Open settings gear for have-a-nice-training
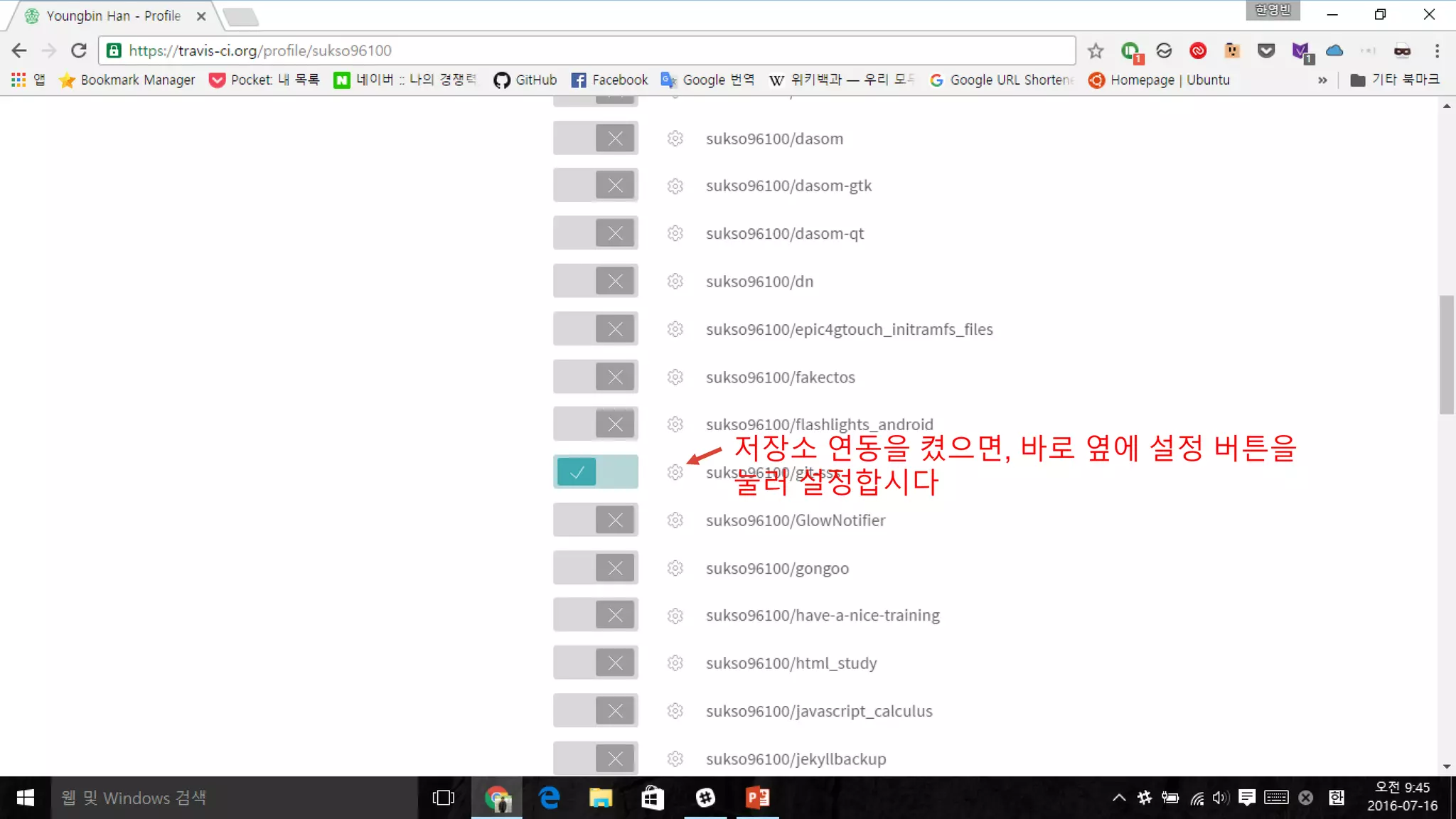Image resolution: width=1456 pixels, height=819 pixels. tap(675, 616)
